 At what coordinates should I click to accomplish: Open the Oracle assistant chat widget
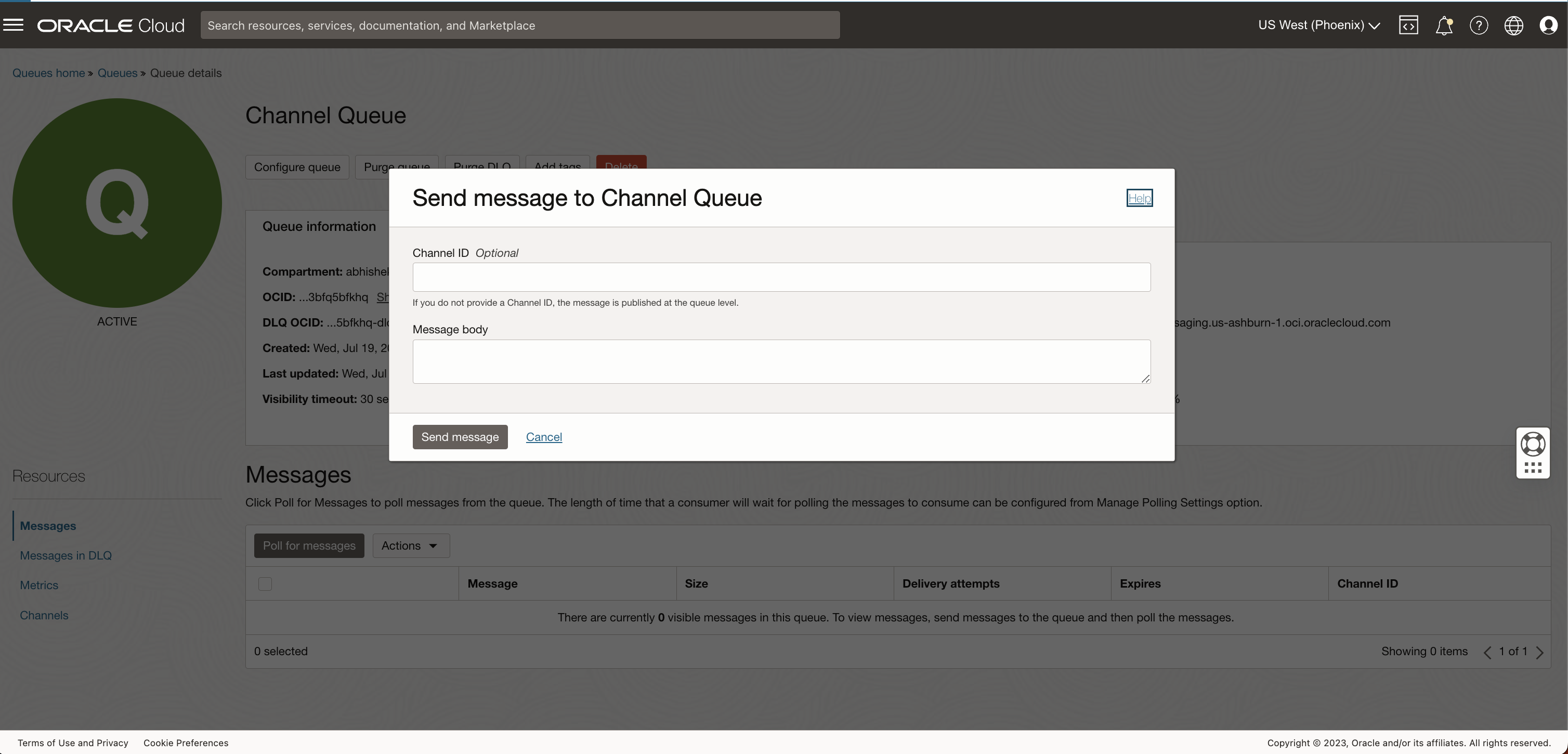[1533, 444]
